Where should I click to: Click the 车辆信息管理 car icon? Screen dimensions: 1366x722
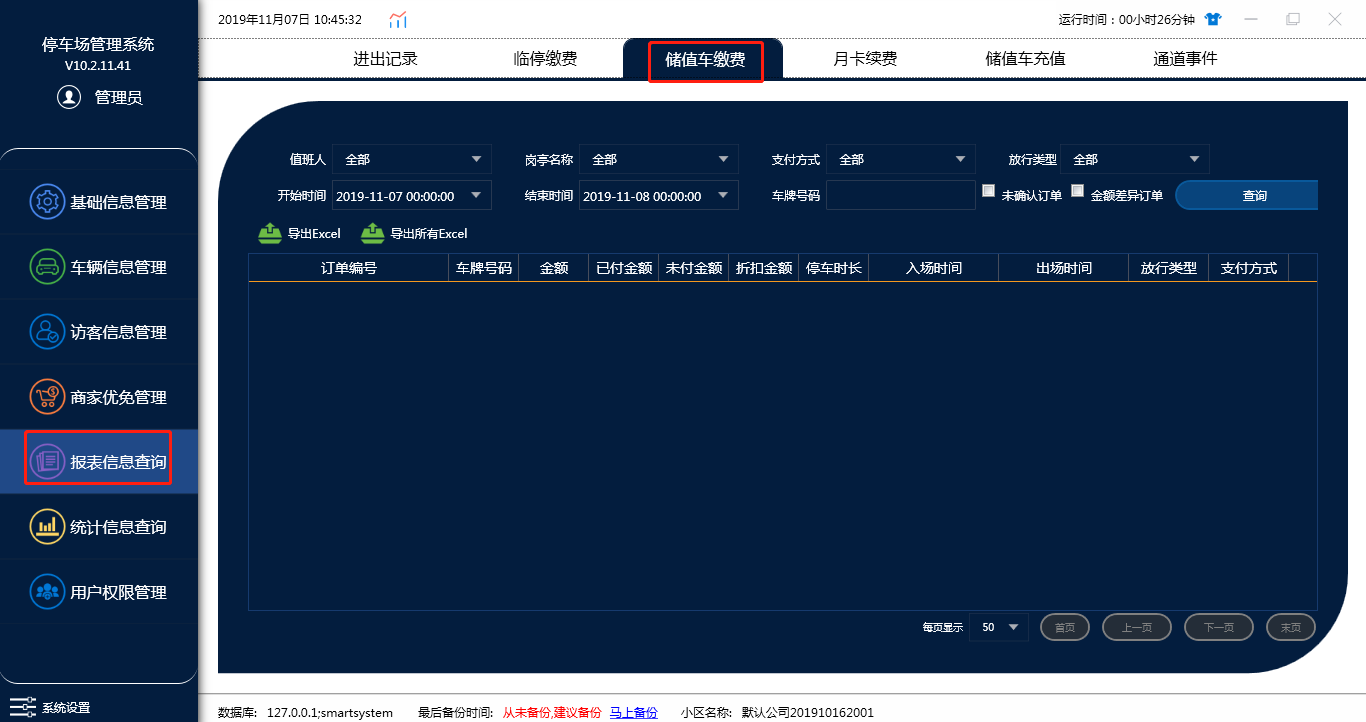coord(47,267)
